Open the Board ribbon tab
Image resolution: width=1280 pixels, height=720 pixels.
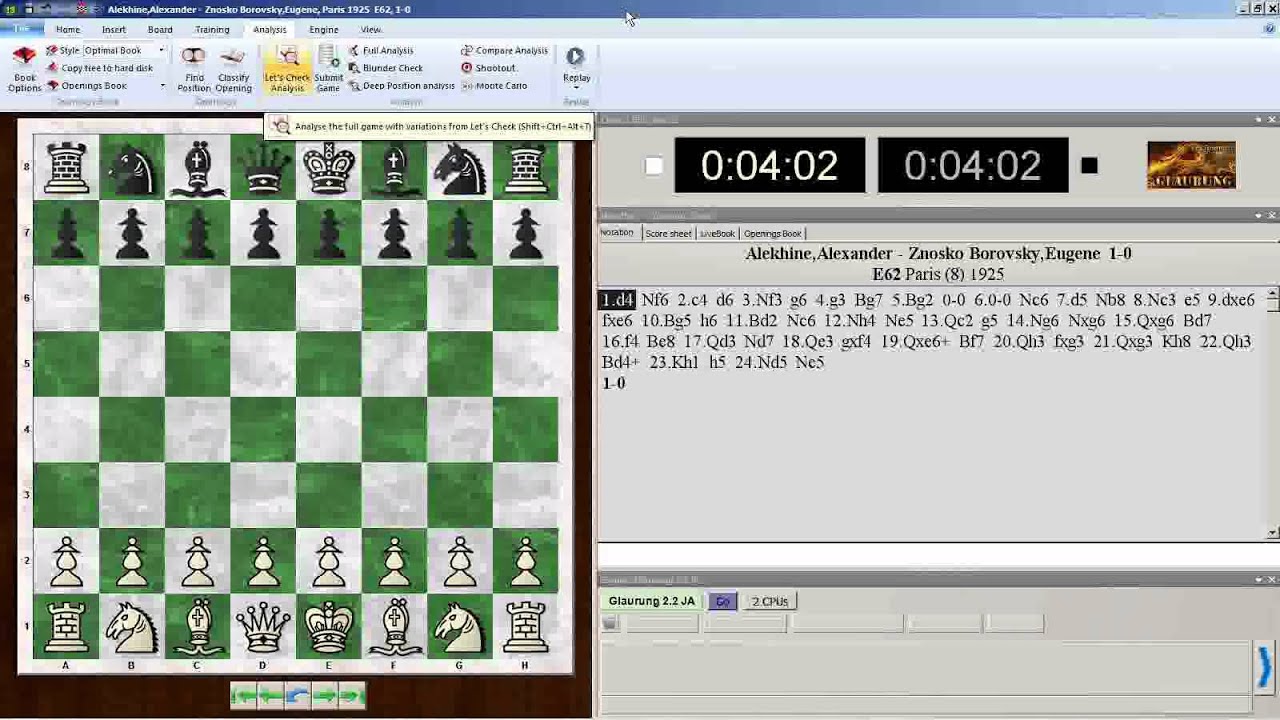pyautogui.click(x=160, y=30)
